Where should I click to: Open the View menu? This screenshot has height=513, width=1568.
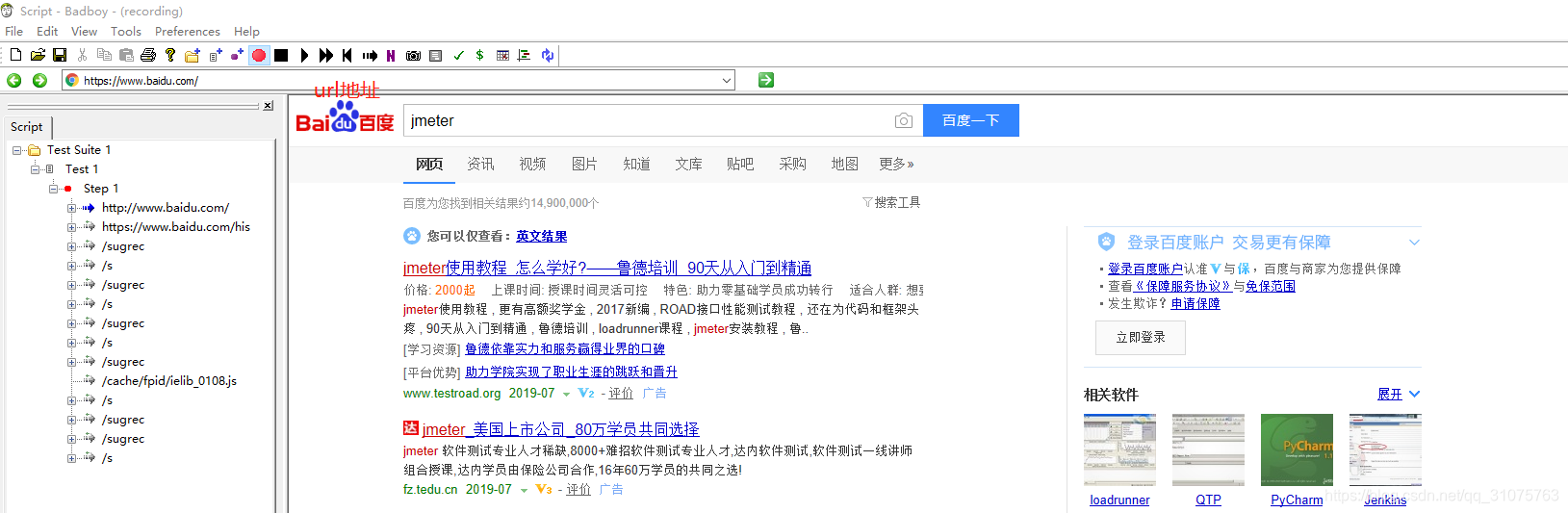pyautogui.click(x=84, y=31)
